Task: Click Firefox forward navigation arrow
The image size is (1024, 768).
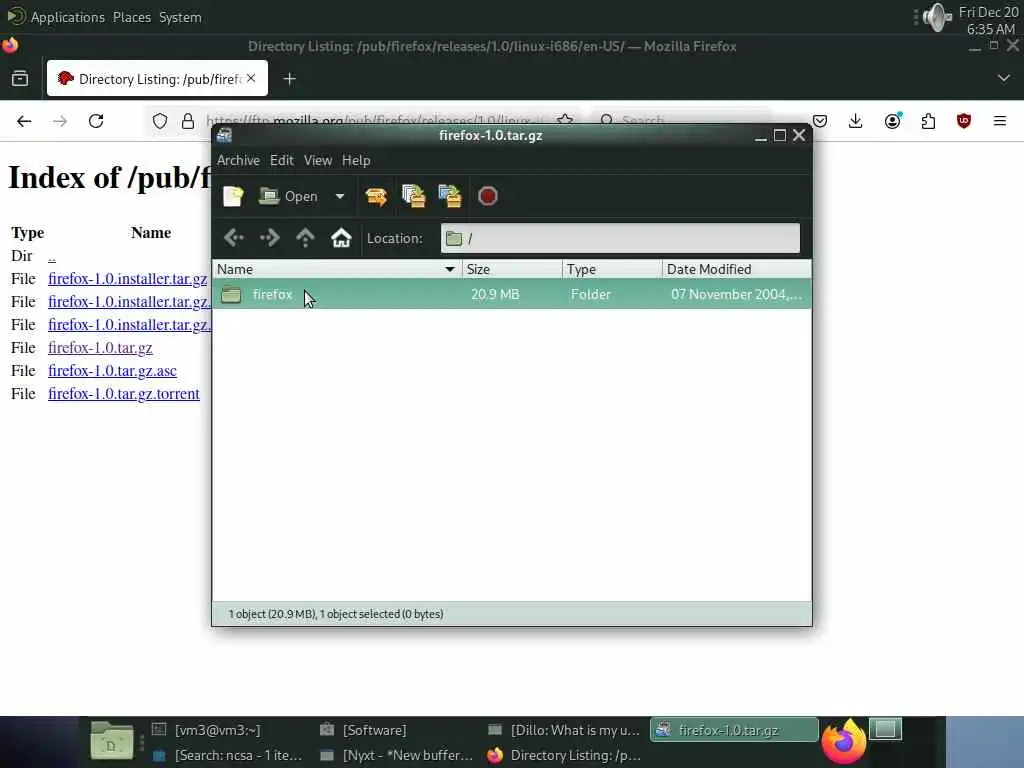Action: [x=60, y=121]
